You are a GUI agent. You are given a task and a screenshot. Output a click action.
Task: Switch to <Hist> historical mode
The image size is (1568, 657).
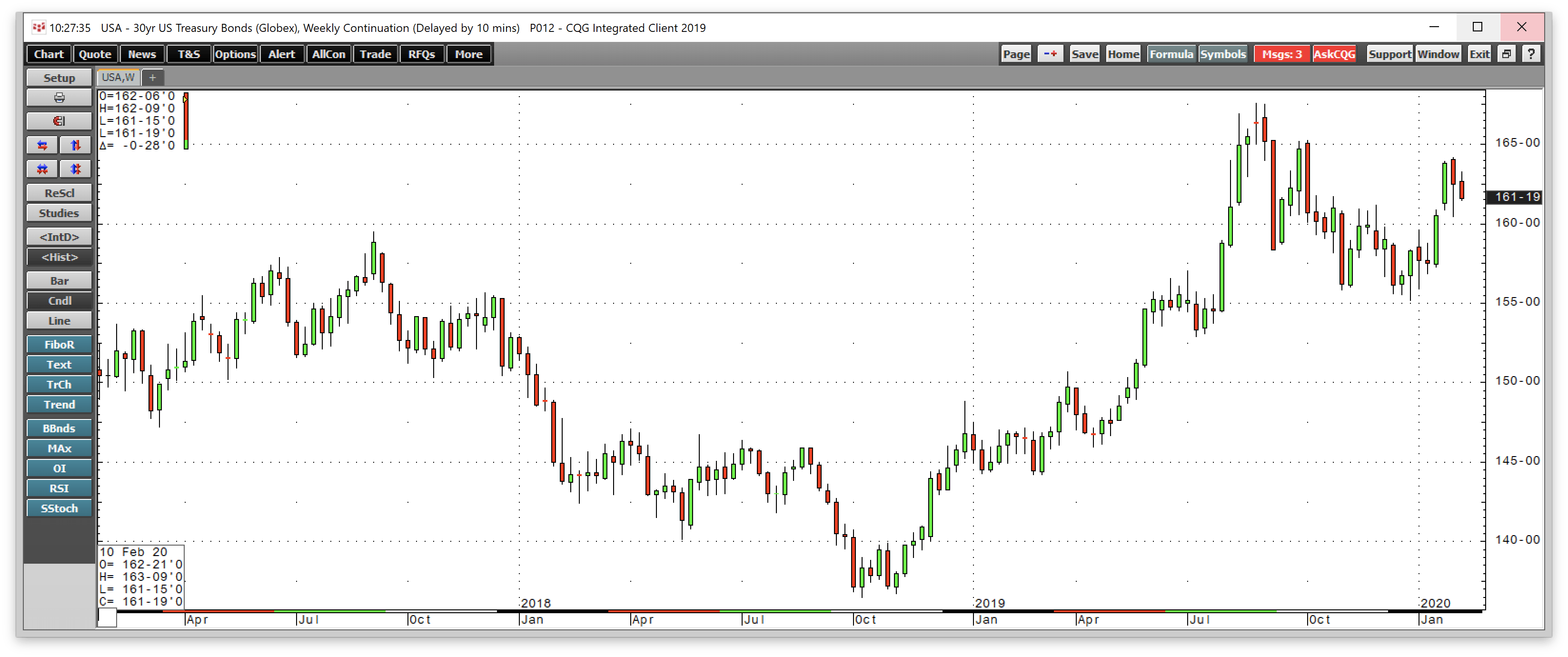click(x=59, y=256)
